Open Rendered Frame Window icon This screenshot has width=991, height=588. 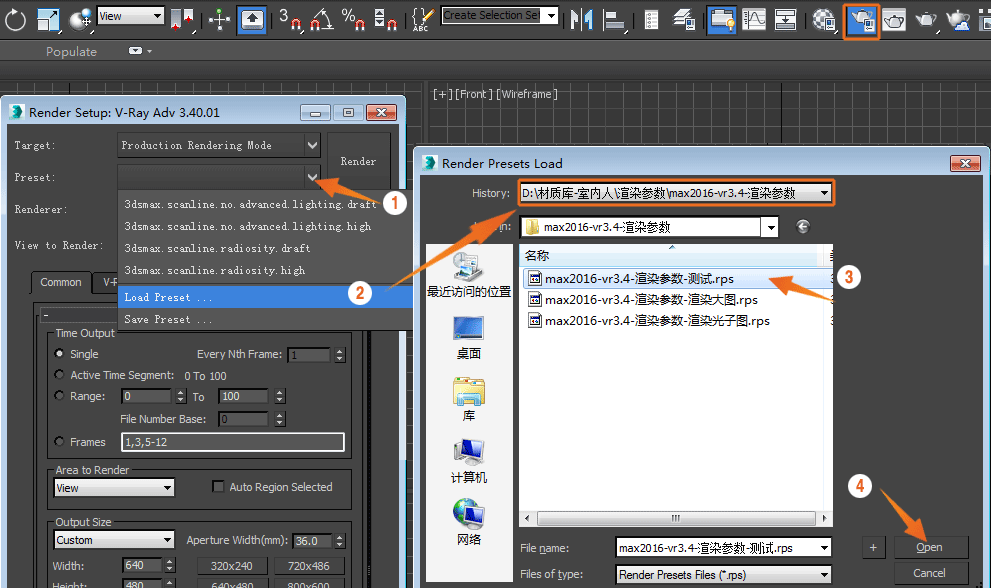(x=894, y=20)
